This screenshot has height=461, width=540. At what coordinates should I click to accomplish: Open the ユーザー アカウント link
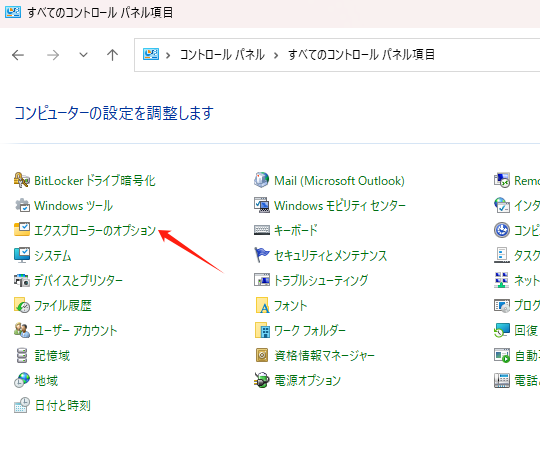tap(76, 331)
